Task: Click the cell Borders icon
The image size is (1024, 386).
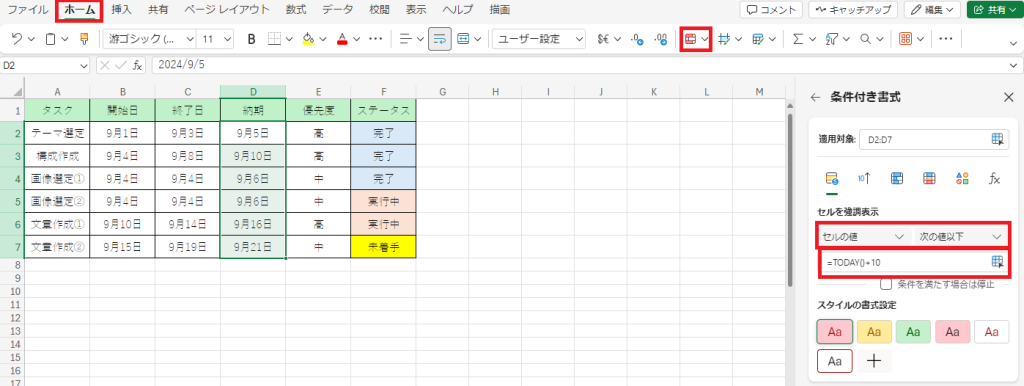Action: [274, 39]
